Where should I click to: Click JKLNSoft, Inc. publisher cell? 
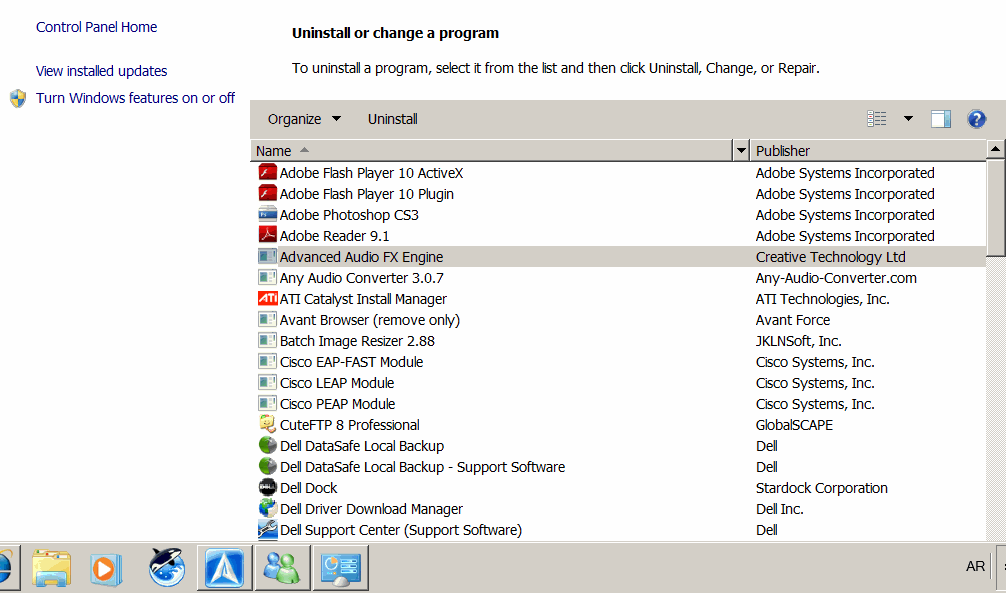(x=799, y=341)
